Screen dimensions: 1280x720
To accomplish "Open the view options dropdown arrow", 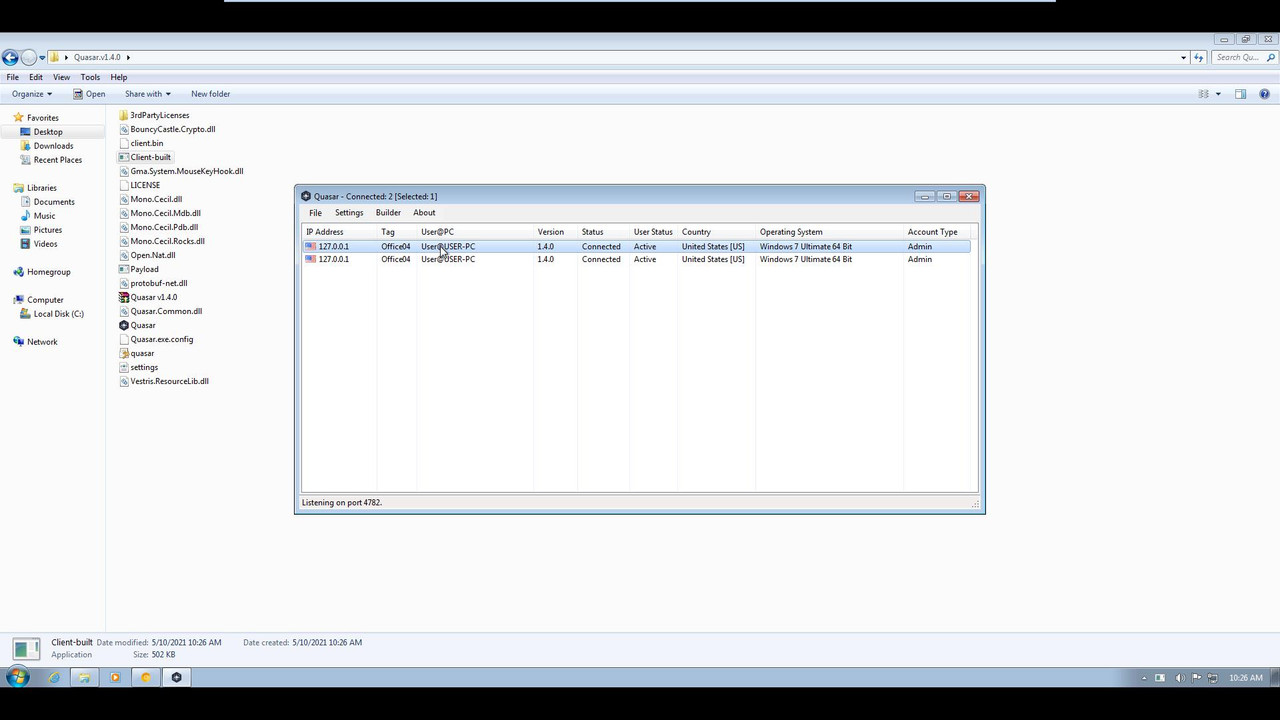I will pyautogui.click(x=1218, y=94).
